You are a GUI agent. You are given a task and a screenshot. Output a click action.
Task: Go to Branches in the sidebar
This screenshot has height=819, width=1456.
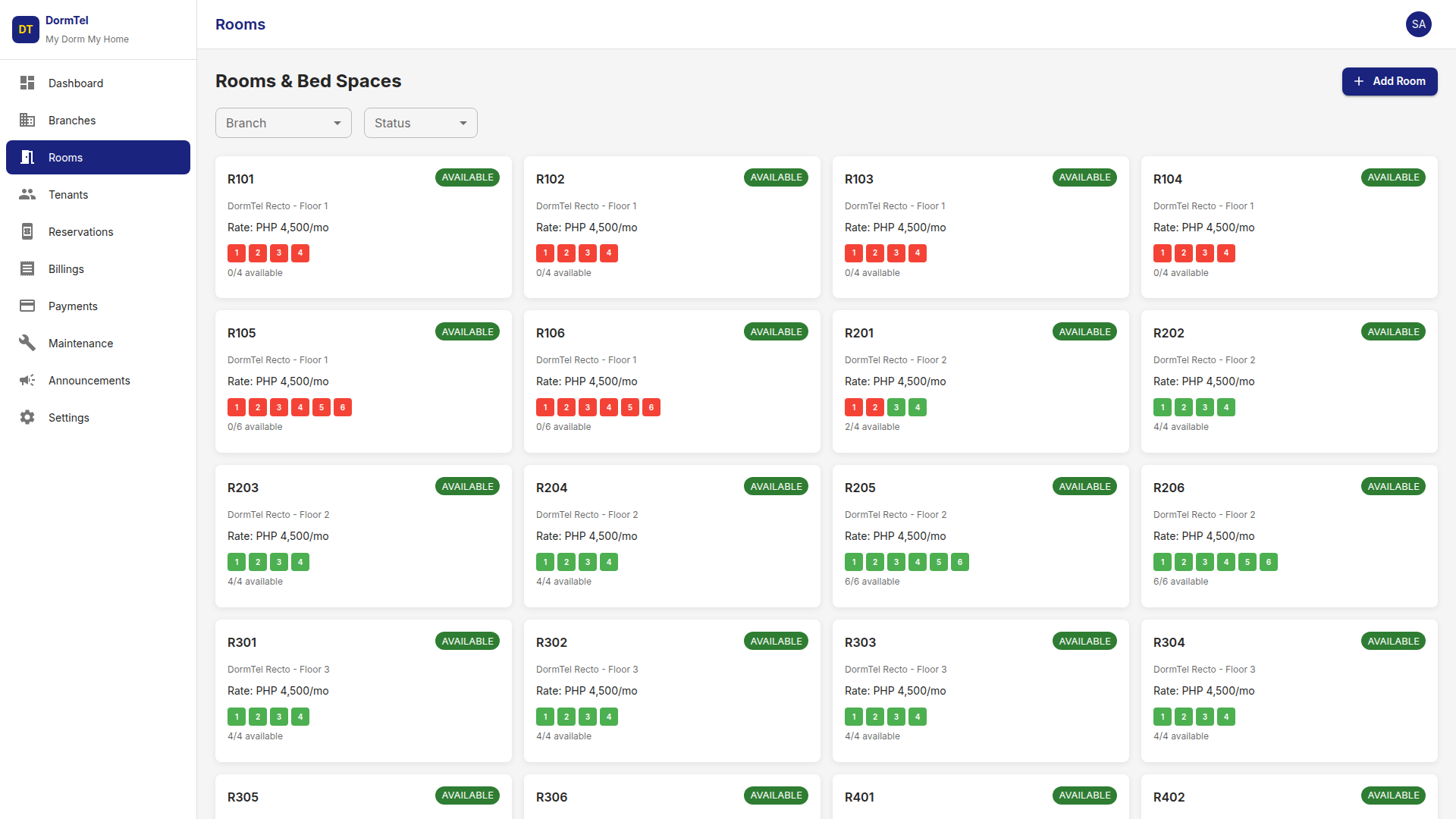99,120
